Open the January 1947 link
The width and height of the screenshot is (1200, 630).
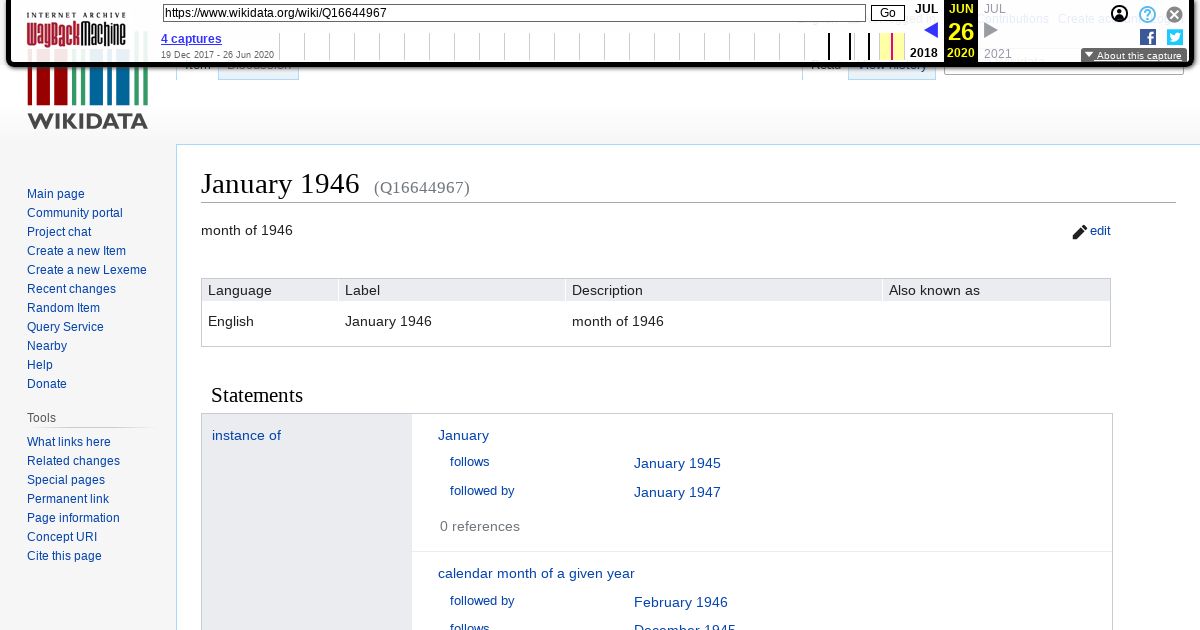677,493
